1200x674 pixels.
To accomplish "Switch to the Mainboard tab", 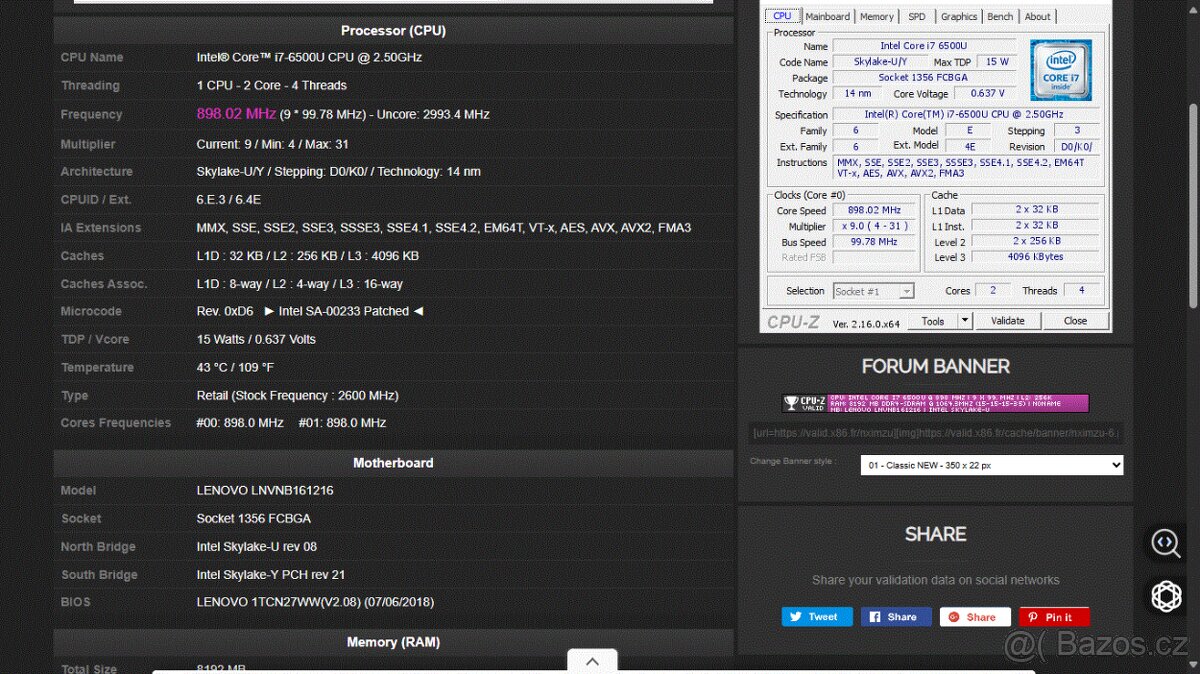I will (x=828, y=16).
